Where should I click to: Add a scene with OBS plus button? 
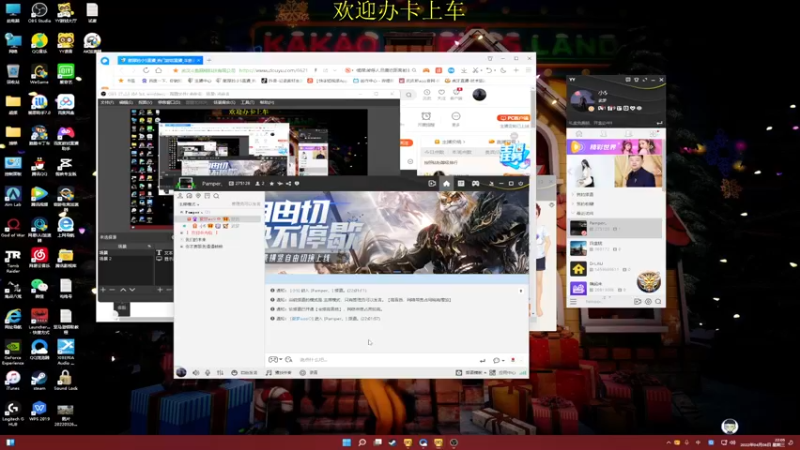pyautogui.click(x=103, y=290)
